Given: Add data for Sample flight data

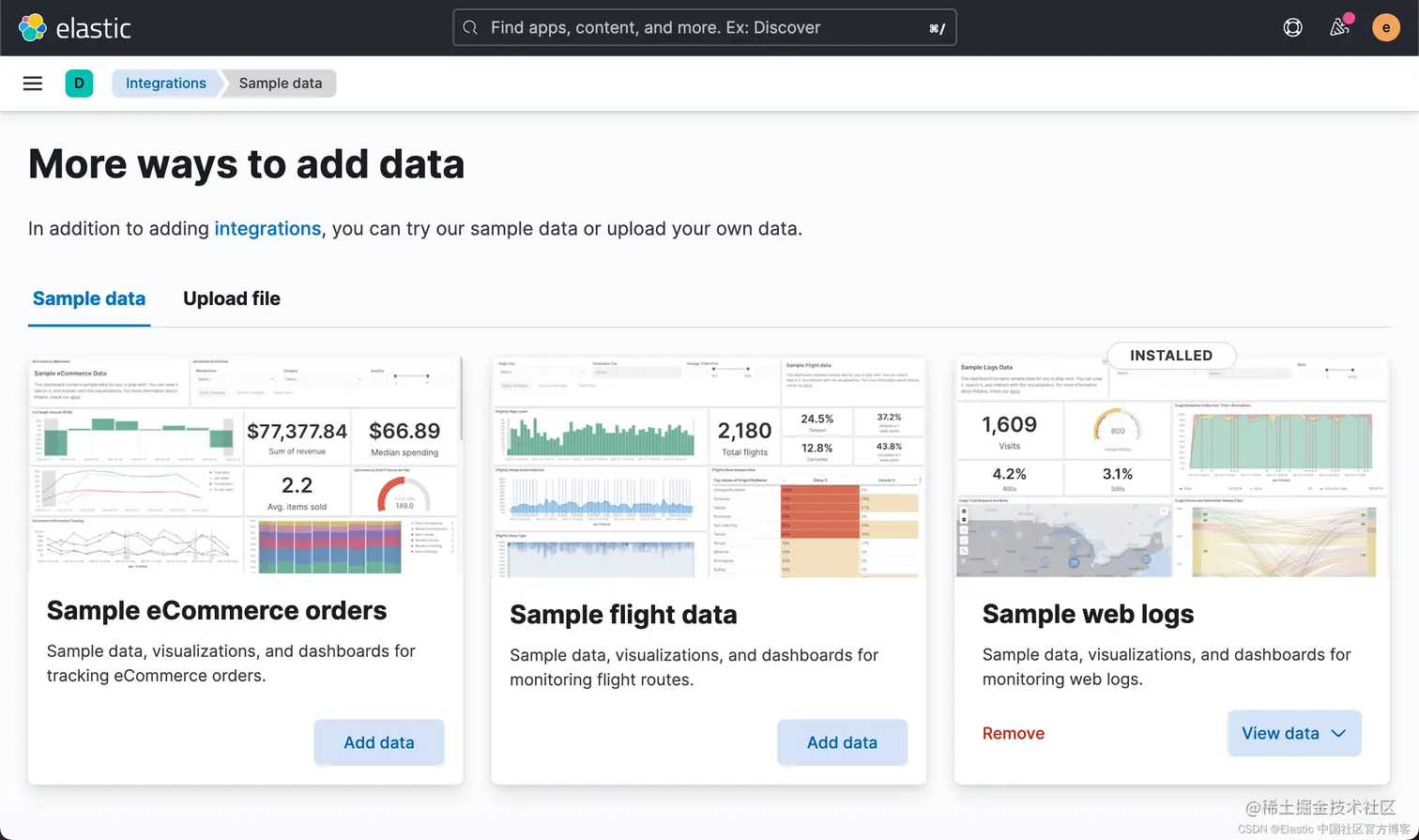Looking at the screenshot, I should 842,742.
